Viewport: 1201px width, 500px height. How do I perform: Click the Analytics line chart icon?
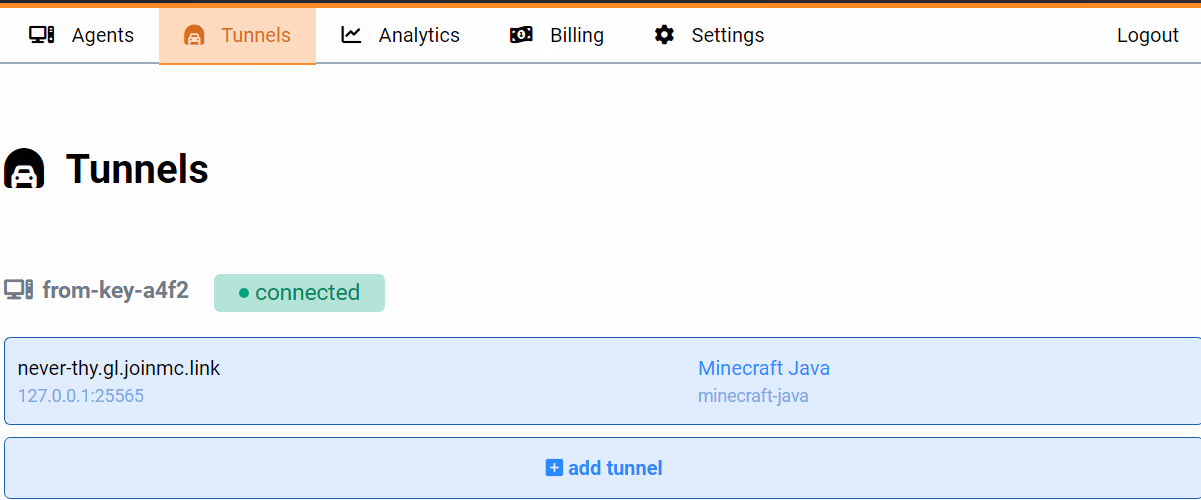point(351,35)
